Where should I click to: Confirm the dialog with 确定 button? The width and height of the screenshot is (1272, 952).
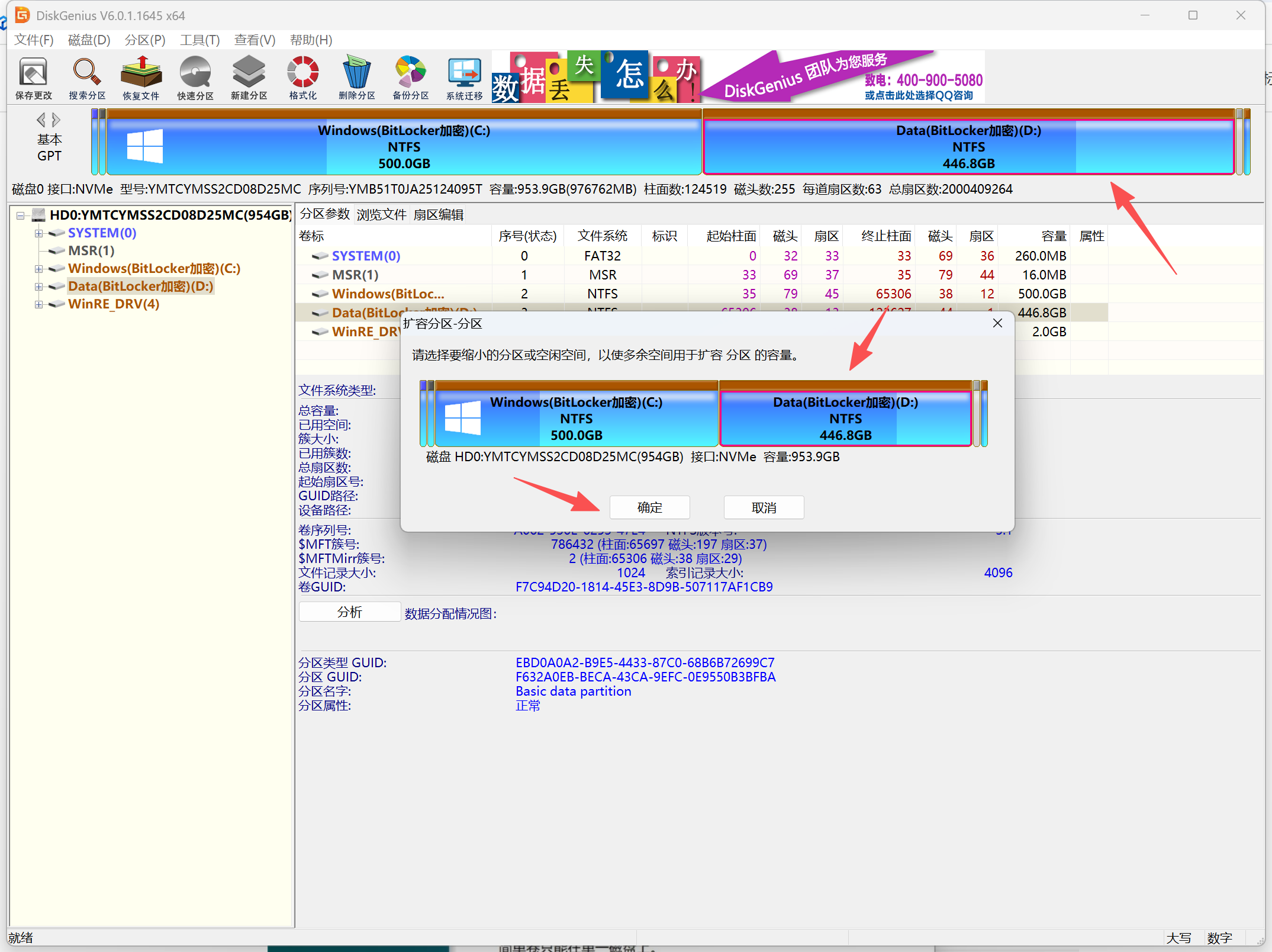649,507
